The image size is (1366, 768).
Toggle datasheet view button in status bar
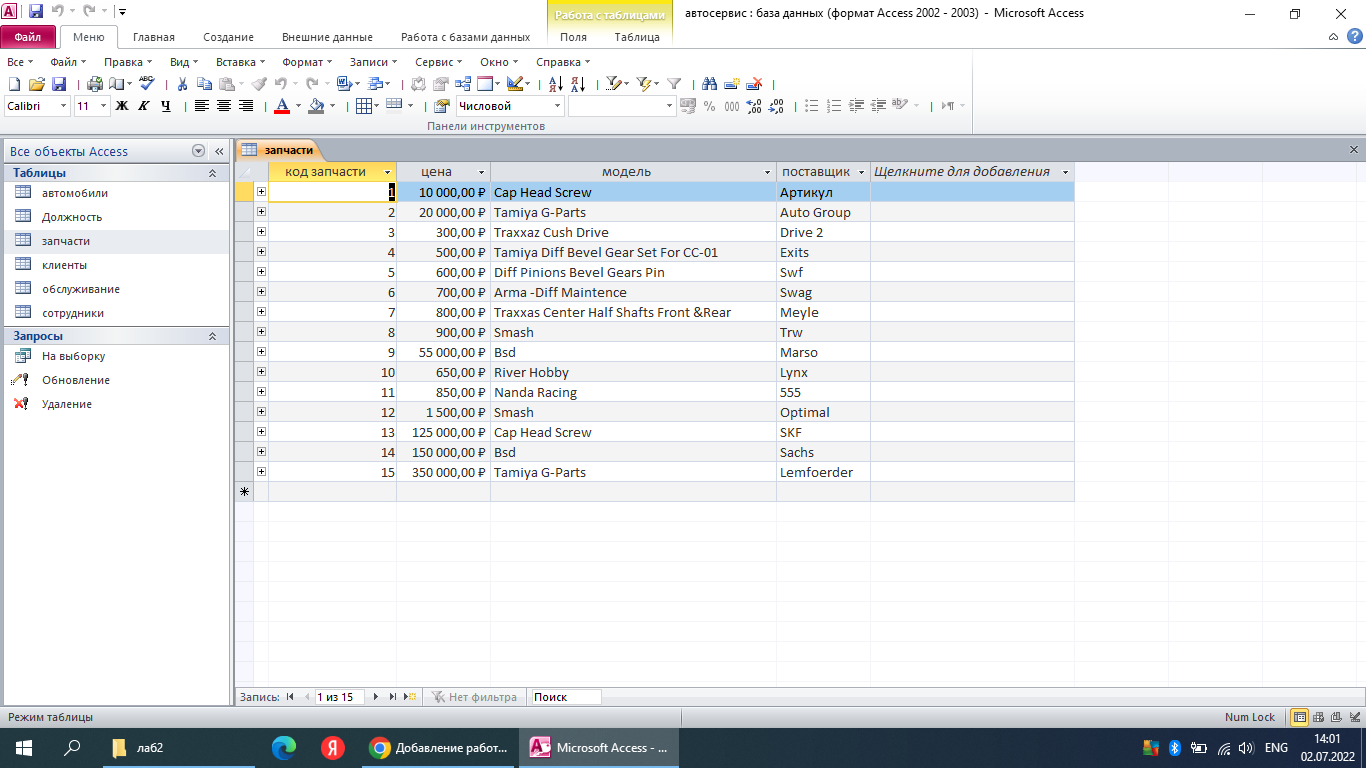pyautogui.click(x=1299, y=717)
